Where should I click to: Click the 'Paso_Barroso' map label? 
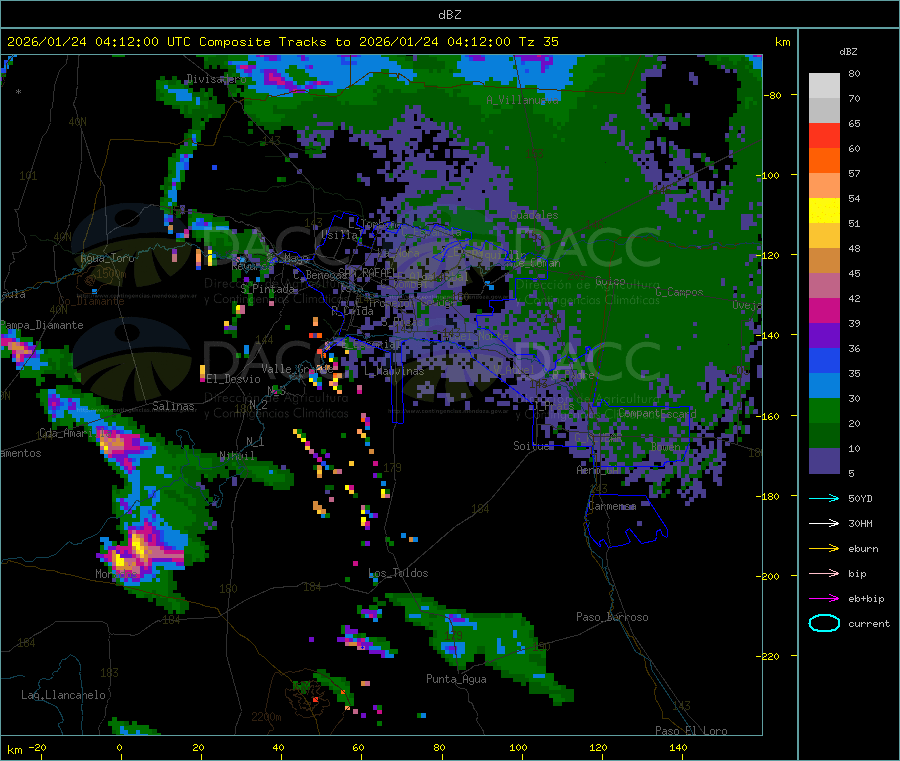612,617
